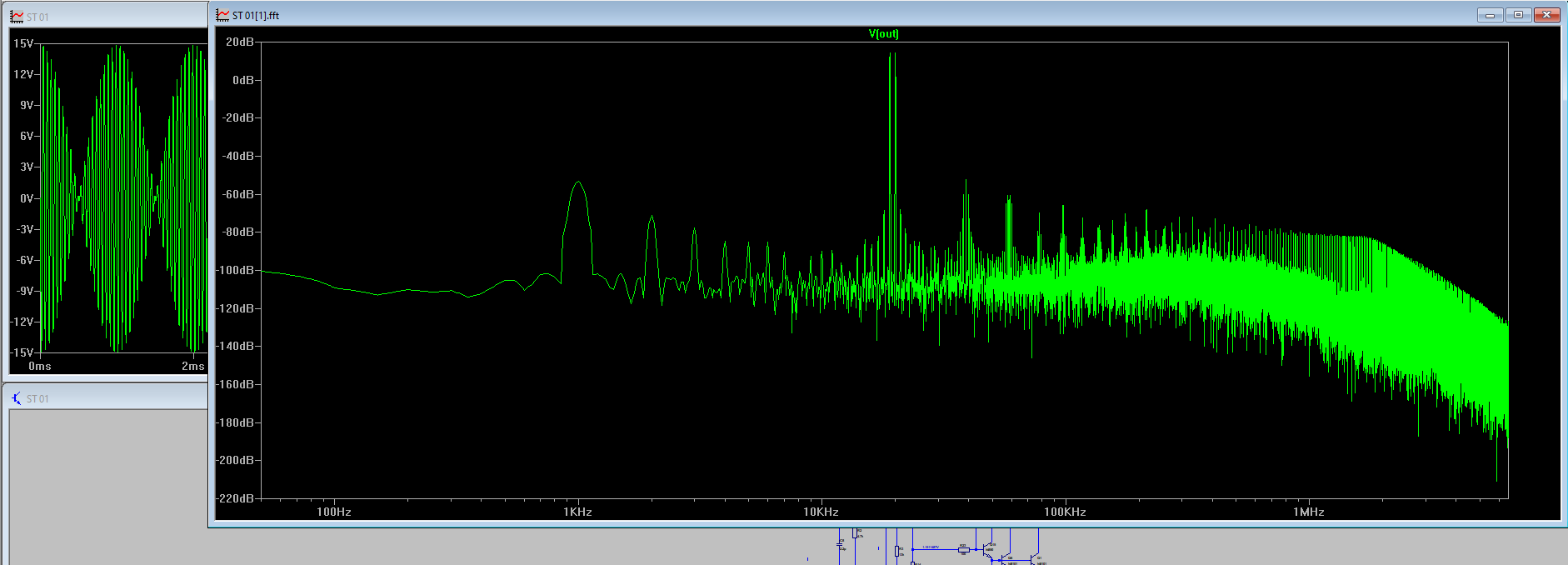The image size is (1568, 565).
Task: Click the 100Hz frequency axis label
Action: (x=334, y=512)
